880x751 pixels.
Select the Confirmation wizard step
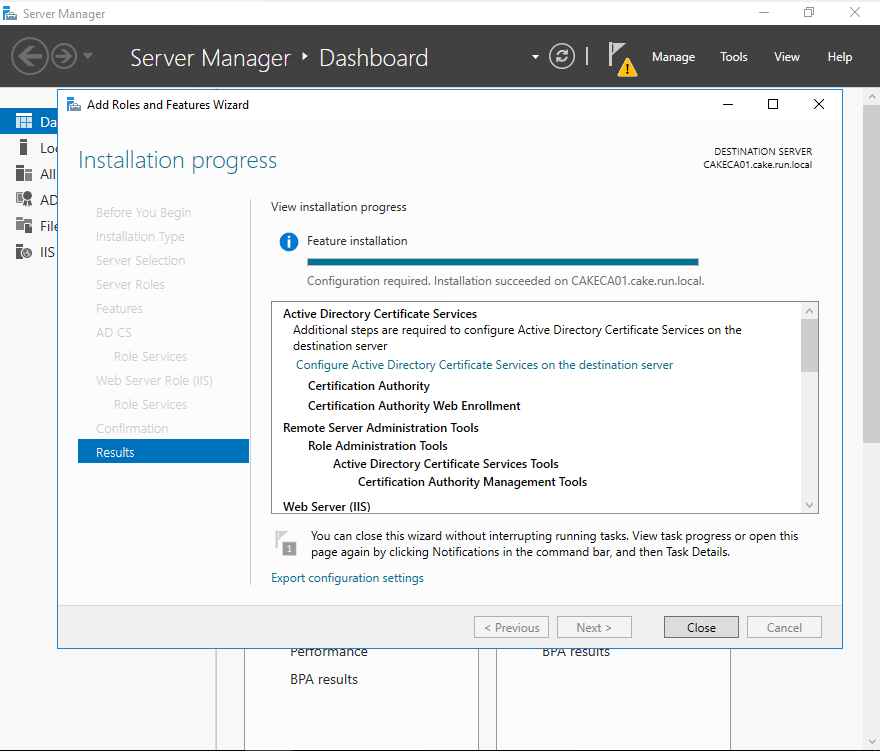(x=132, y=428)
